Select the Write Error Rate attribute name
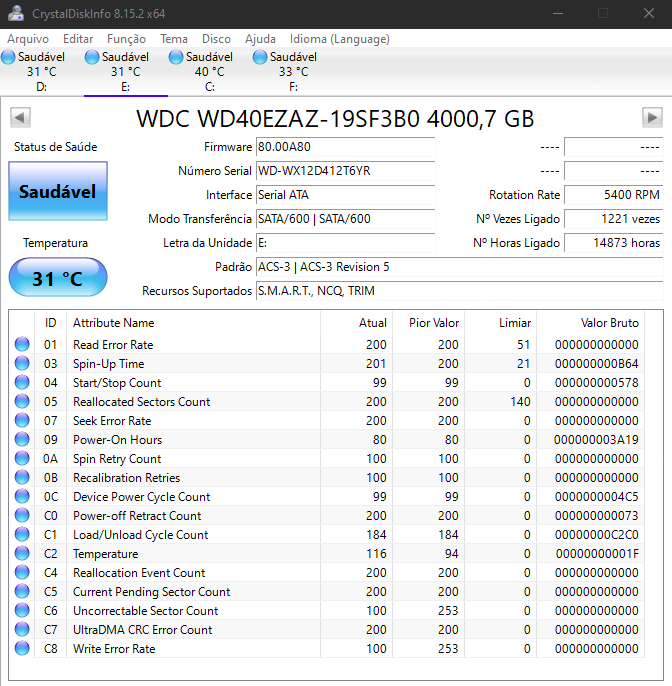This screenshot has height=686, width=672. [114, 649]
